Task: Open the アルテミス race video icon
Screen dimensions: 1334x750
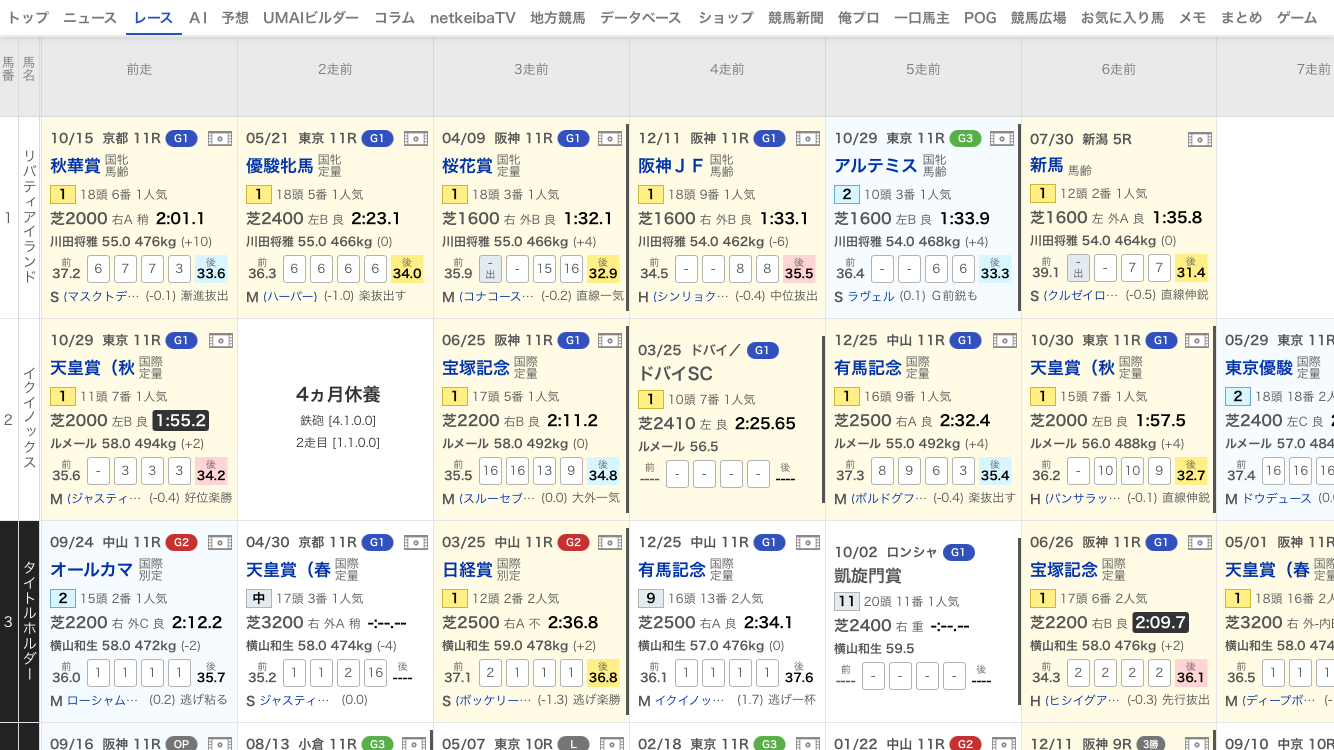Action: click(x=1003, y=139)
